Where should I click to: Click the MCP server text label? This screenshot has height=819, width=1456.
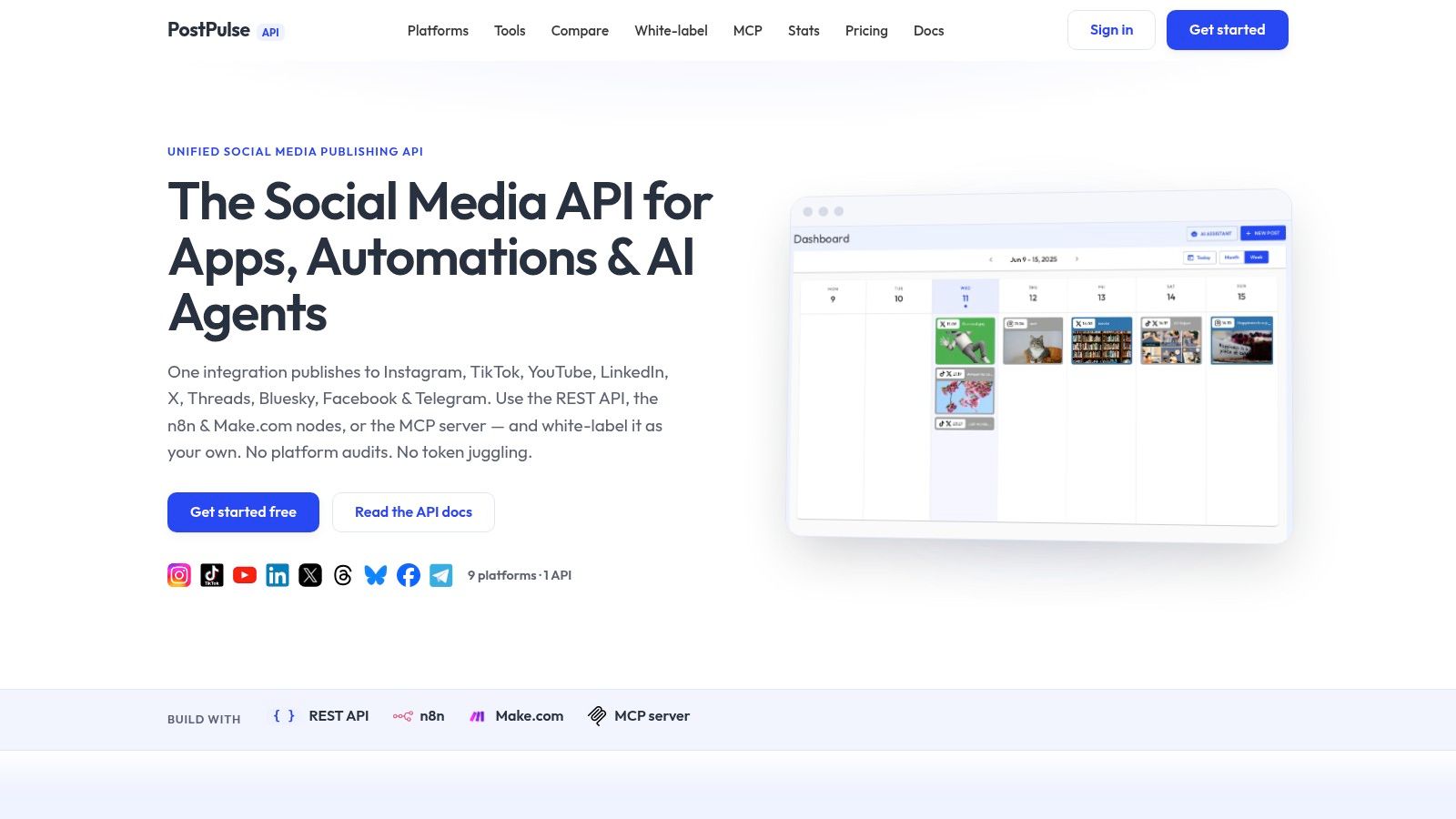(x=652, y=716)
